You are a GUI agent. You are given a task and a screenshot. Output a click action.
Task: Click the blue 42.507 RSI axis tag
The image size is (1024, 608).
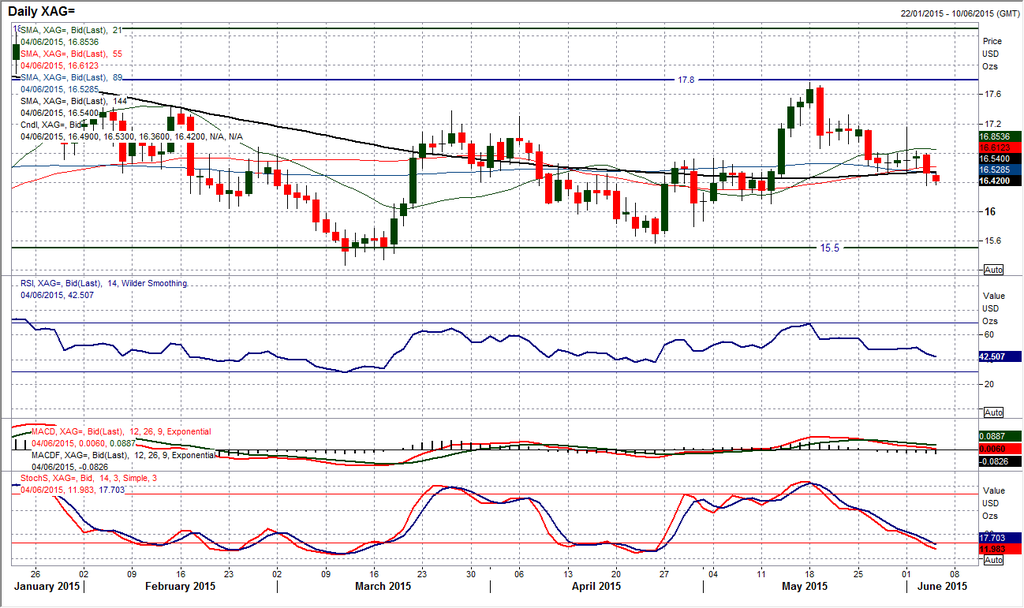tap(999, 357)
